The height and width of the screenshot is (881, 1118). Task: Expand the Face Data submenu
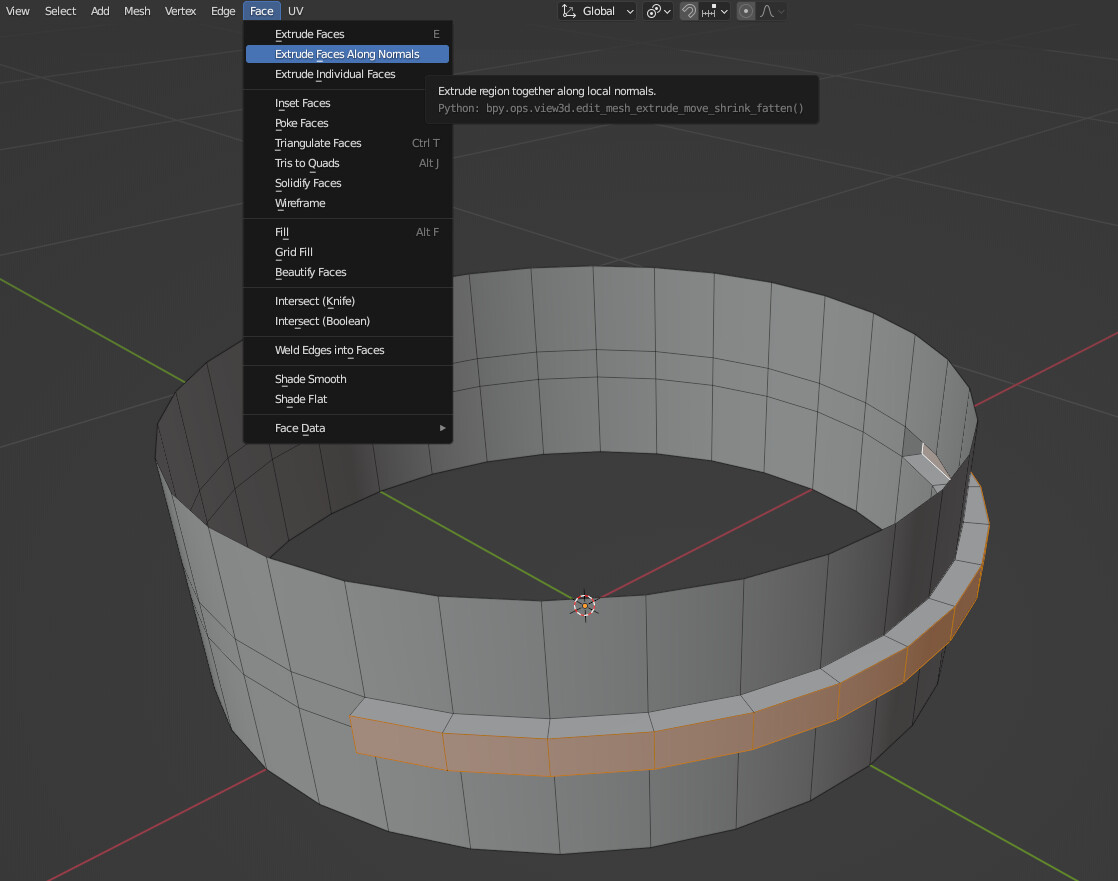[x=348, y=428]
